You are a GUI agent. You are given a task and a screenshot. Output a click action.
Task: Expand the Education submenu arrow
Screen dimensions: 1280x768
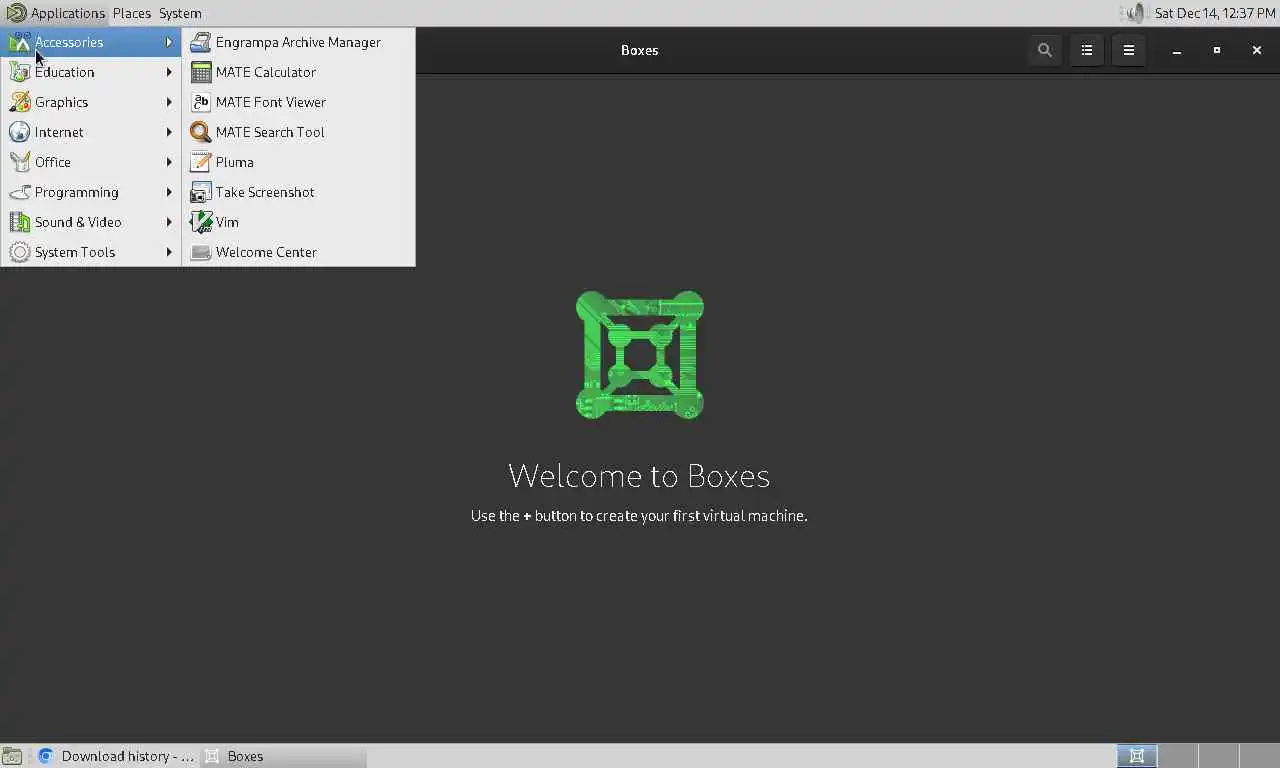[169, 72]
